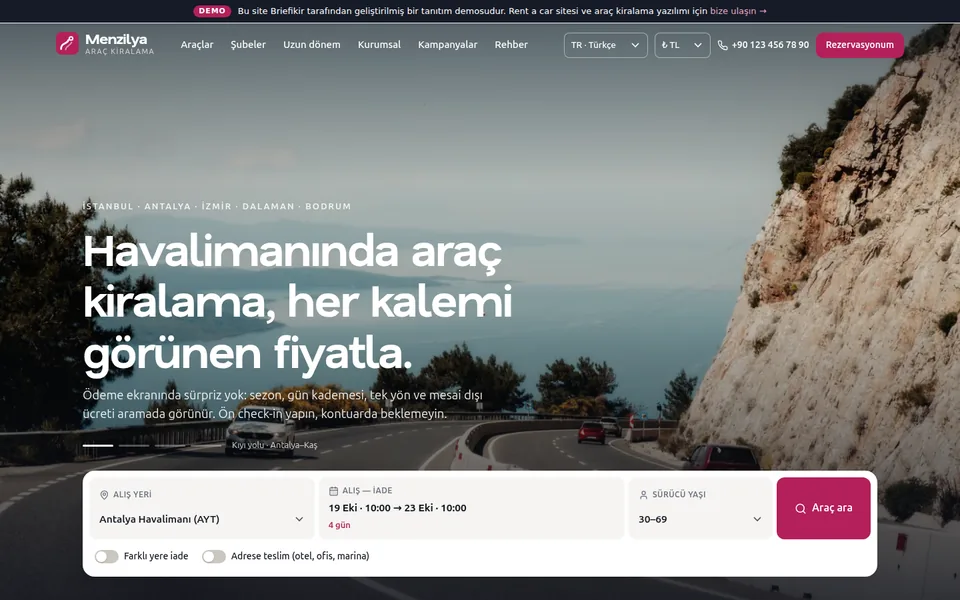This screenshot has width=960, height=600.
Task: Open the 19 Eki – 23 Eki date field
Action: click(x=471, y=508)
